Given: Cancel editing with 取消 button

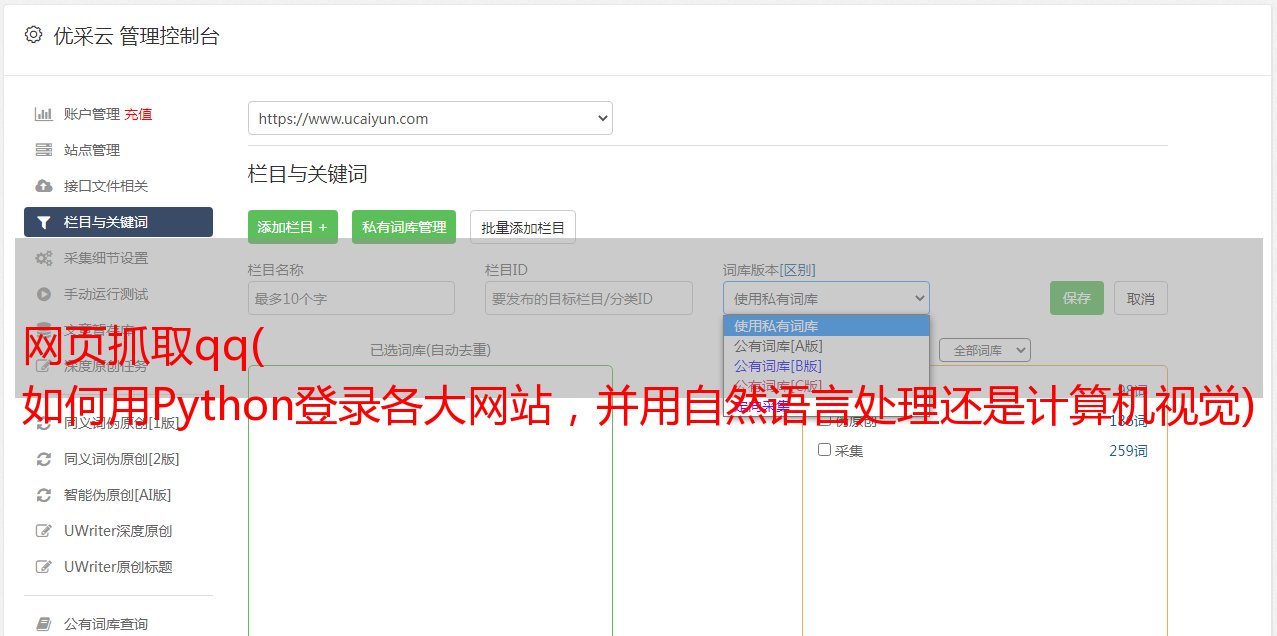Looking at the screenshot, I should tap(1141, 298).
